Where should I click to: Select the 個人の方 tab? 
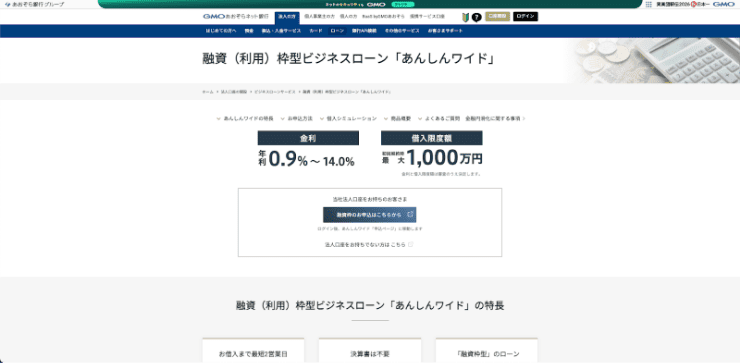tap(348, 17)
